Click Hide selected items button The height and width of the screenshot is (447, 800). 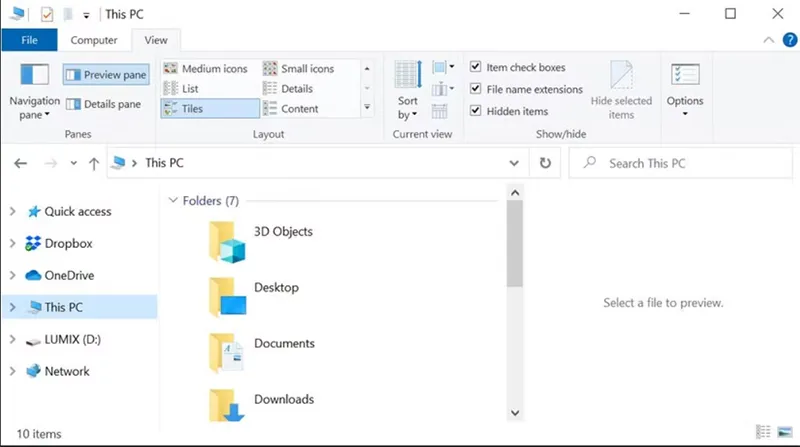pyautogui.click(x=621, y=91)
